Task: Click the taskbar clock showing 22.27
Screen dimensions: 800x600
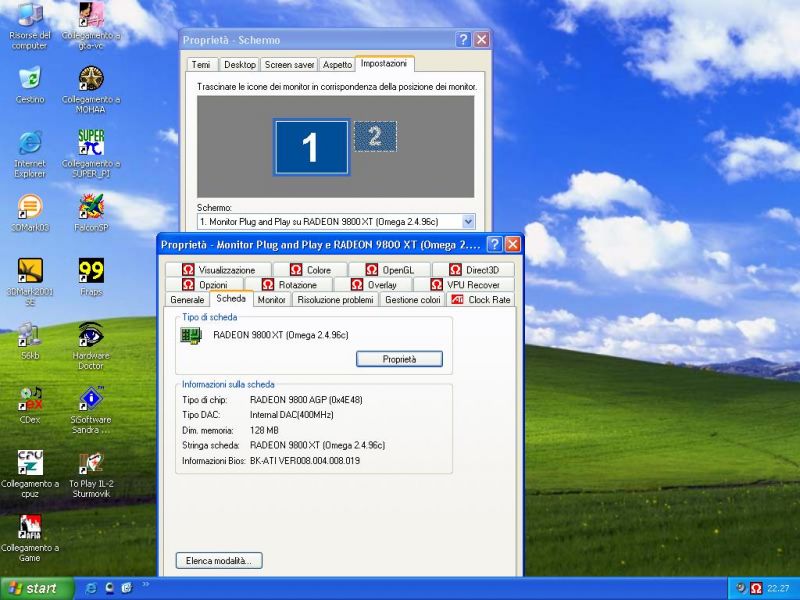Action: [x=778, y=588]
